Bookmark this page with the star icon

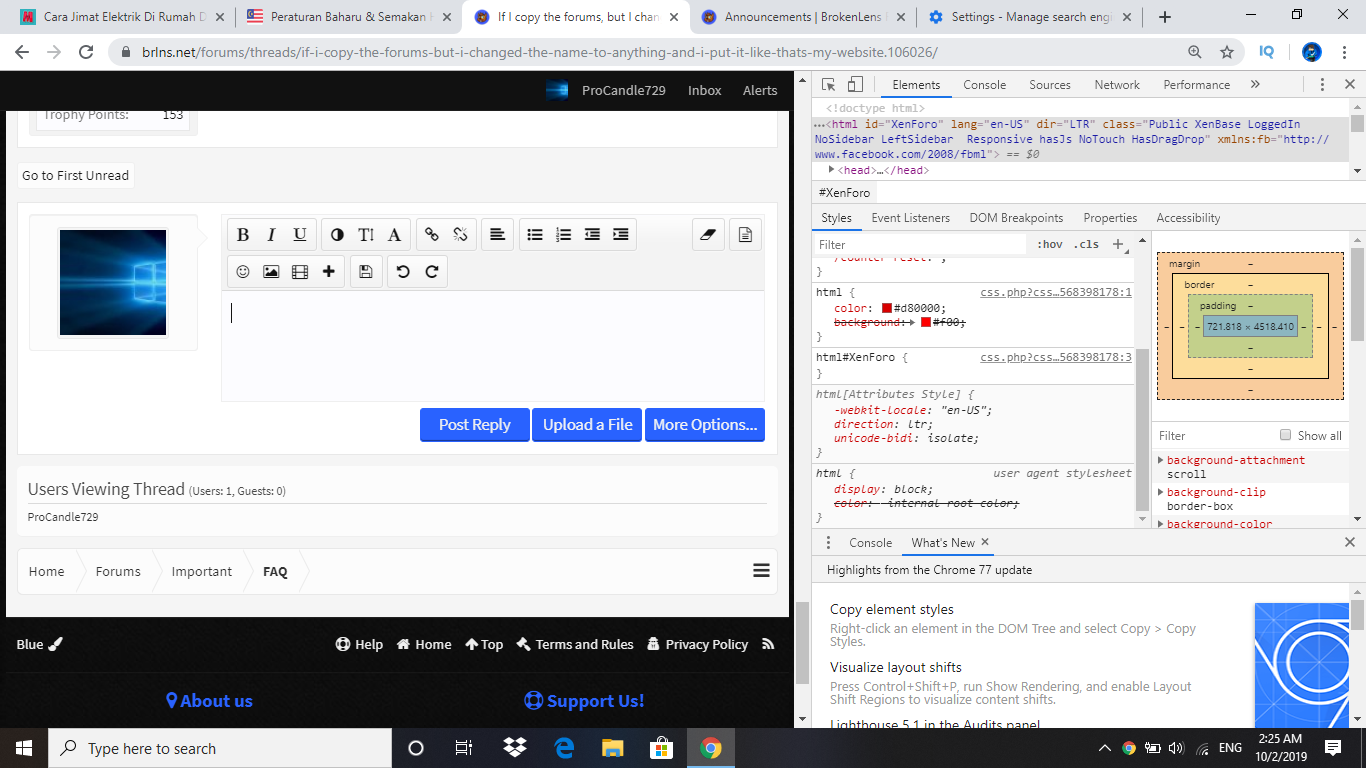coord(1227,52)
